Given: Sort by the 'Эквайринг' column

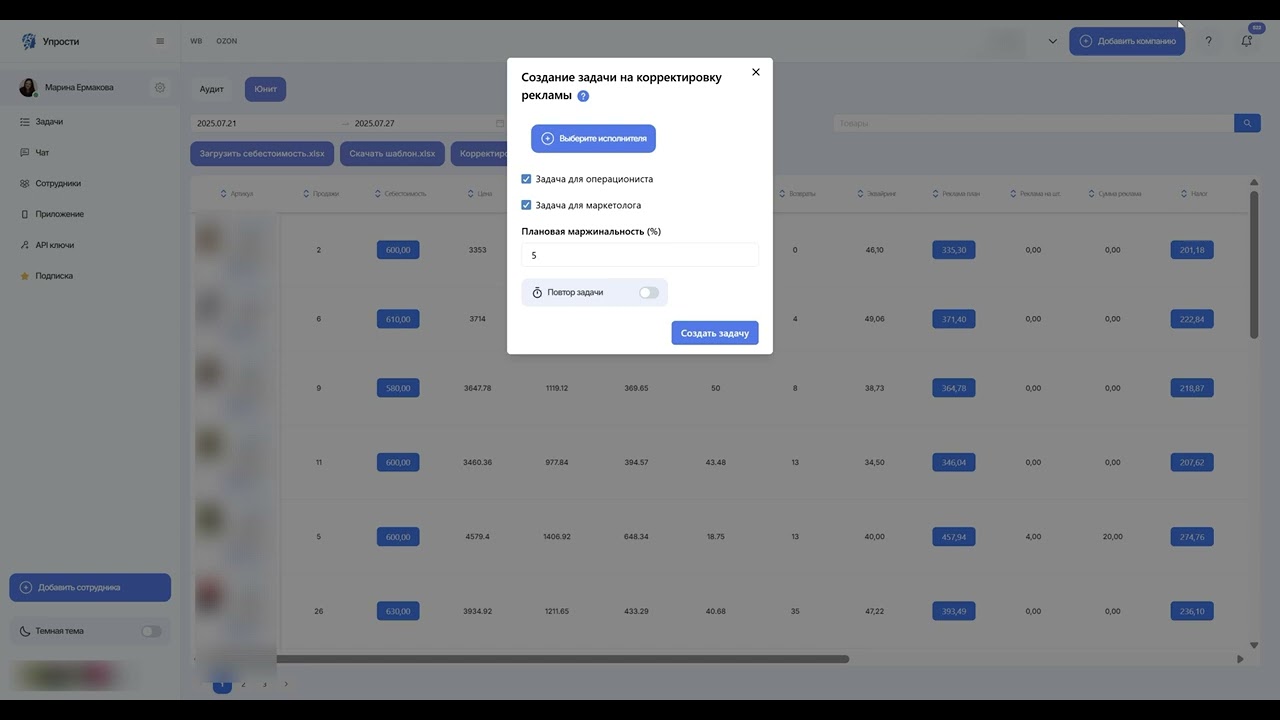Looking at the screenshot, I should (877, 194).
